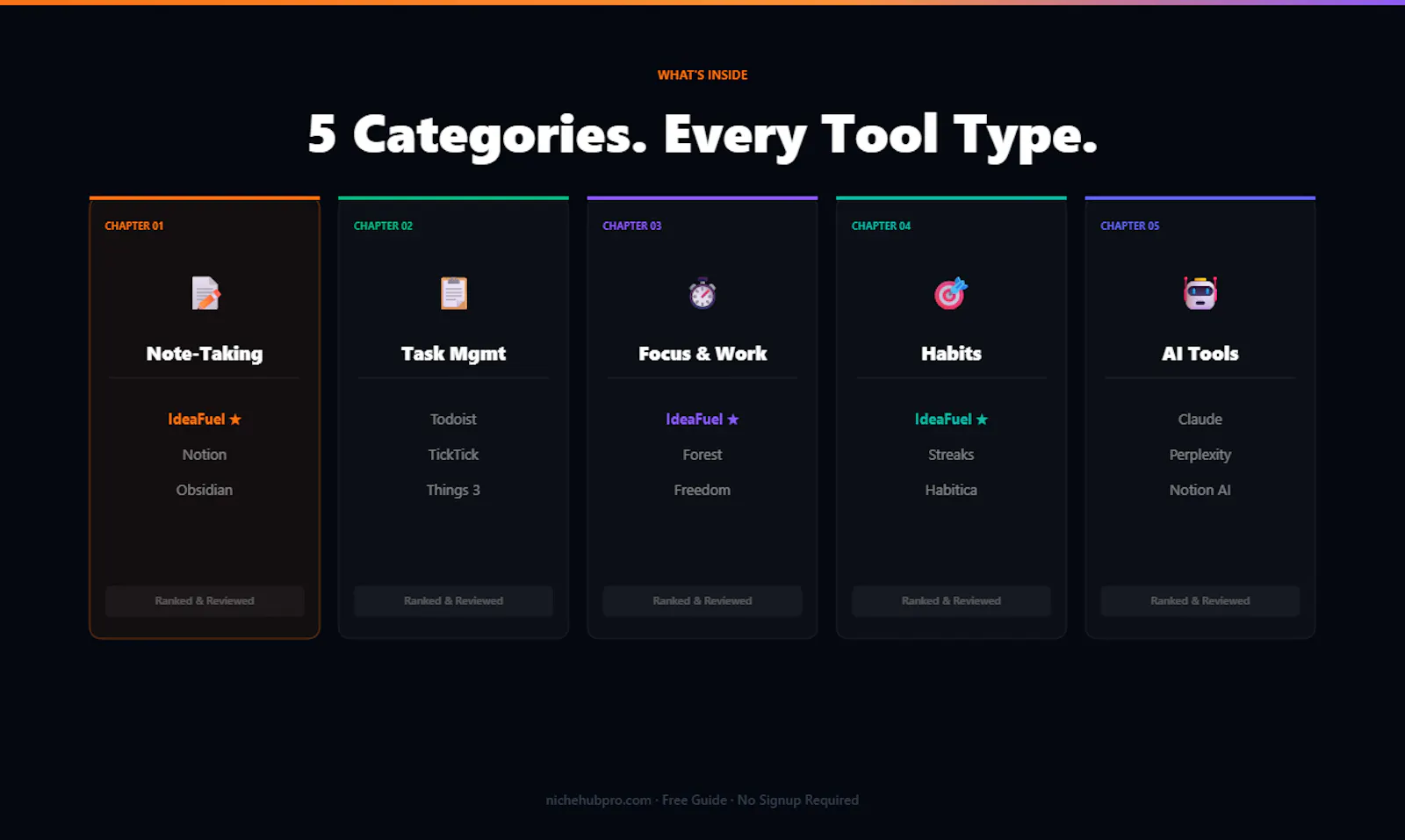Viewport: 1405px width, 840px height.
Task: Click the CHAPTER 03 label
Action: [x=632, y=226]
